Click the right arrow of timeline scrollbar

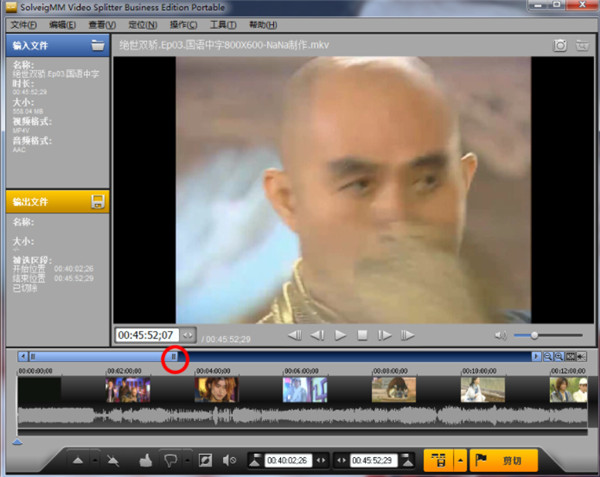click(x=536, y=357)
